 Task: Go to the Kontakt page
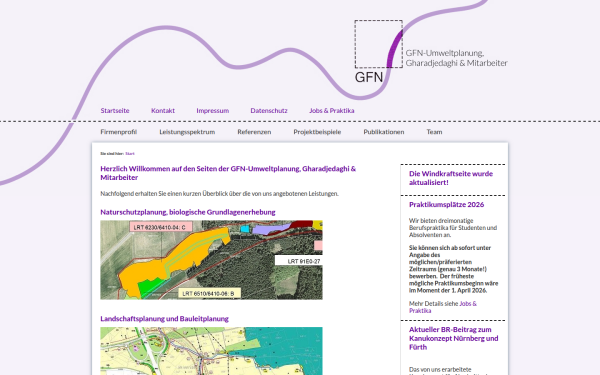click(x=163, y=111)
